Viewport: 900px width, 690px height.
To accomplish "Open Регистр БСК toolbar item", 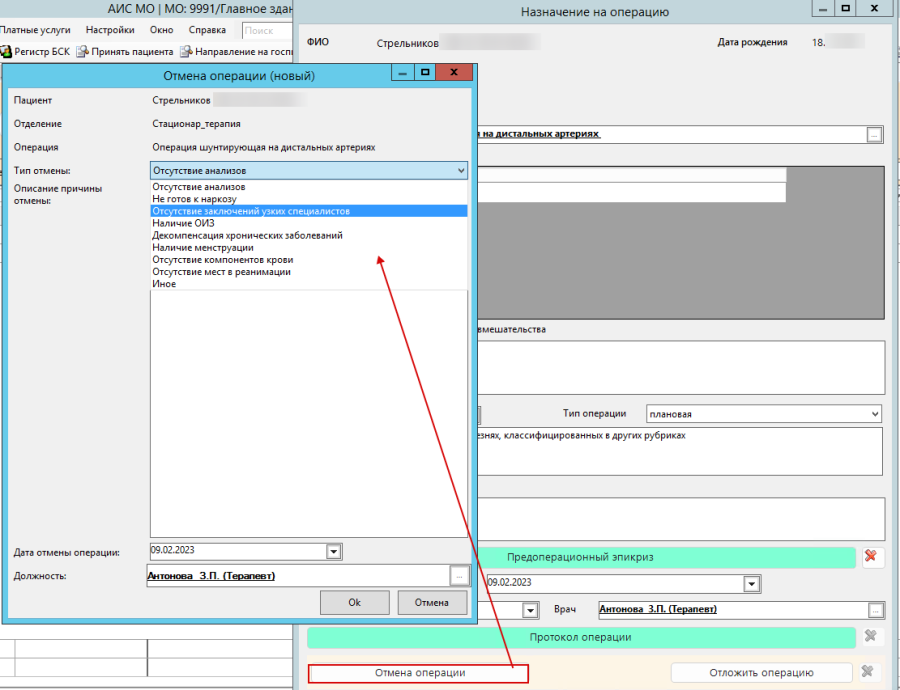I will point(35,52).
